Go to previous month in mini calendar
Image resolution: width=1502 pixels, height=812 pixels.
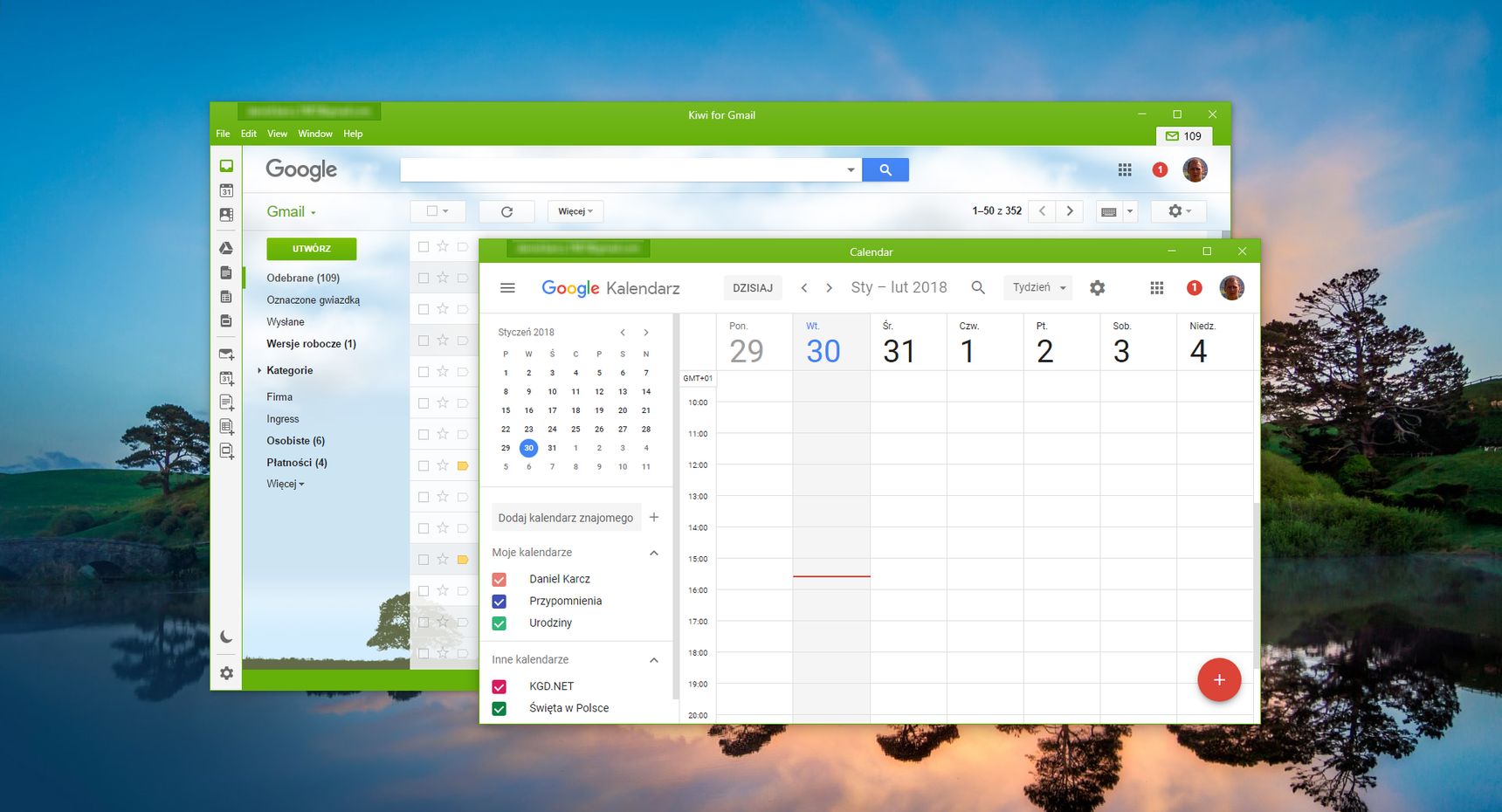coord(623,333)
